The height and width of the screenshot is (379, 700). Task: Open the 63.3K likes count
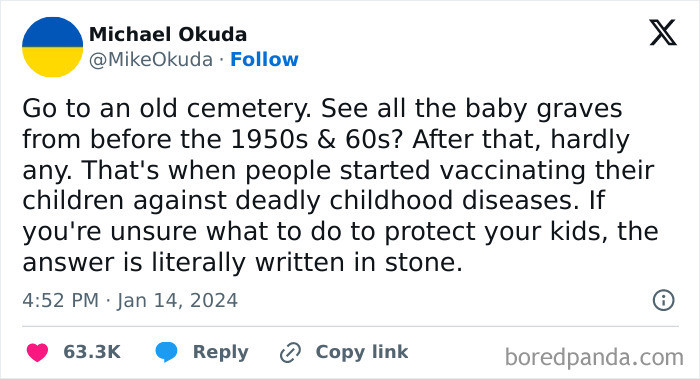pyautogui.click(x=92, y=352)
